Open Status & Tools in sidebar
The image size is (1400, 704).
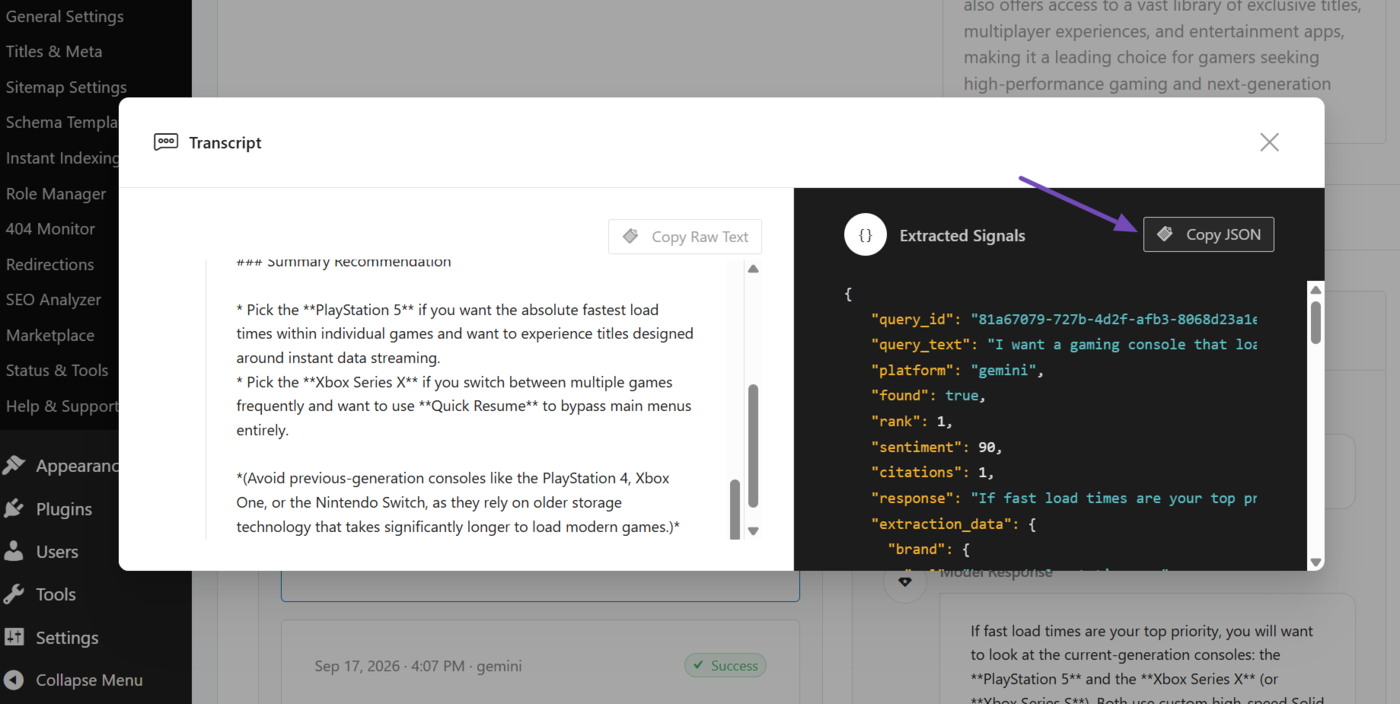pyautogui.click(x=57, y=370)
